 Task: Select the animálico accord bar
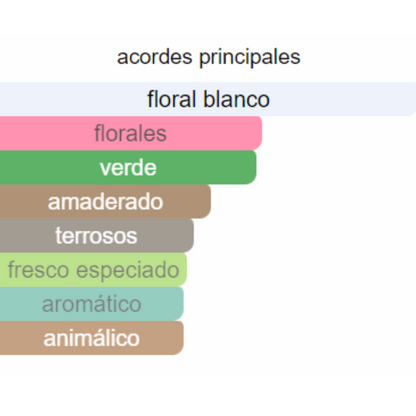coord(92,338)
